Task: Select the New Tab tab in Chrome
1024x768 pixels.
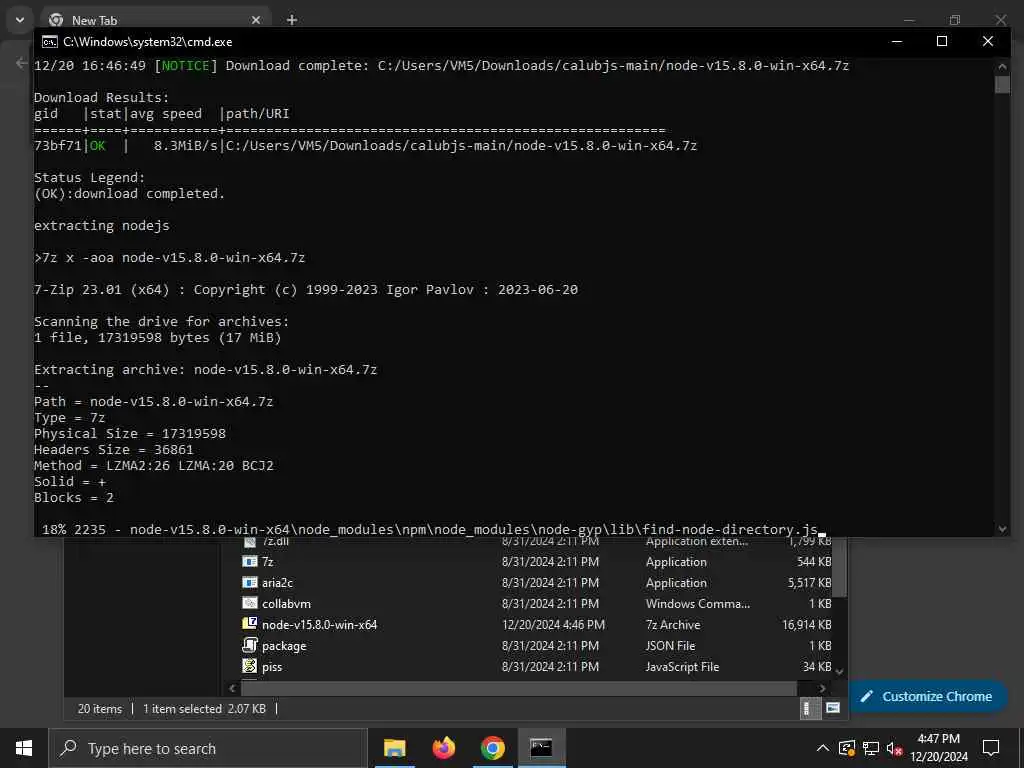Action: coord(155,20)
